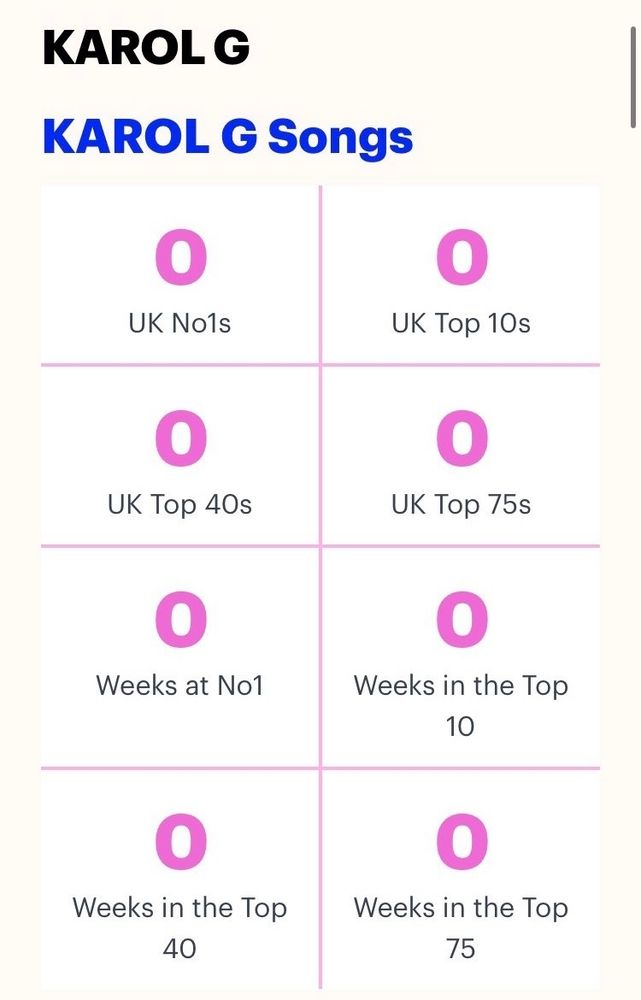Click the page scrollbar thumb
Viewport: 641px width, 1000px height.
[x=633, y=77]
